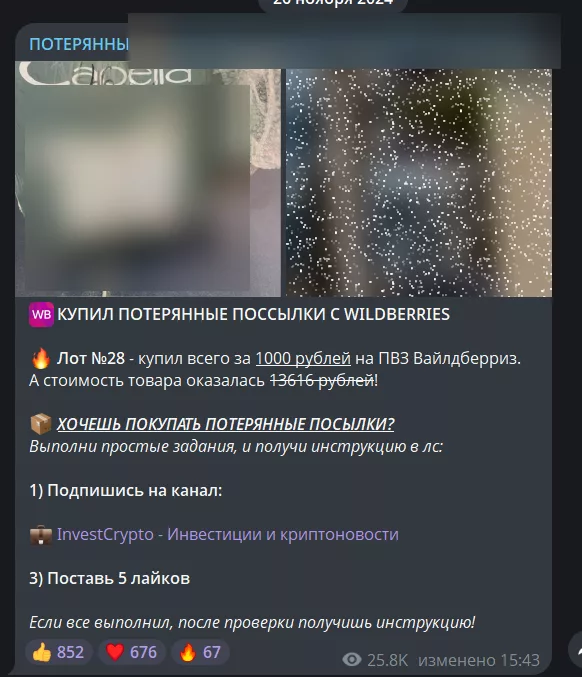Image resolution: width=582 pixels, height=677 pixels.
Task: Click the thumbs-up reaction with 852
Action: (x=58, y=652)
